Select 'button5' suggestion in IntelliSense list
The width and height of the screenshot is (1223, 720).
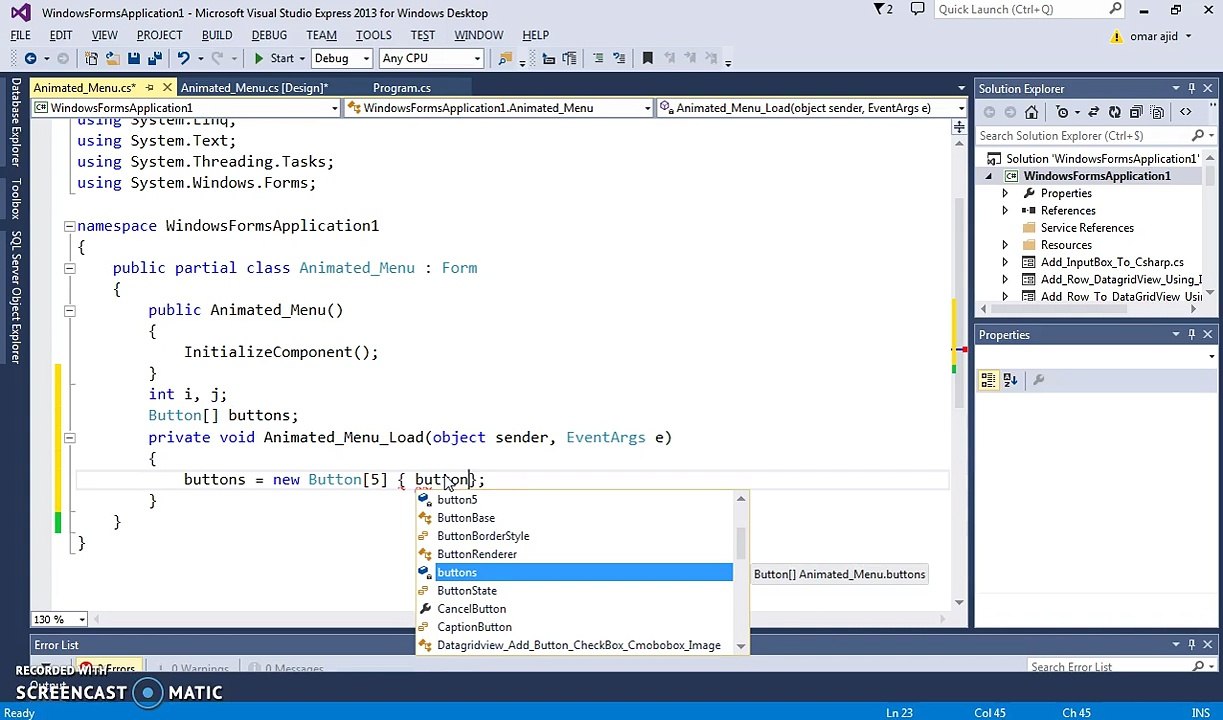click(x=575, y=500)
